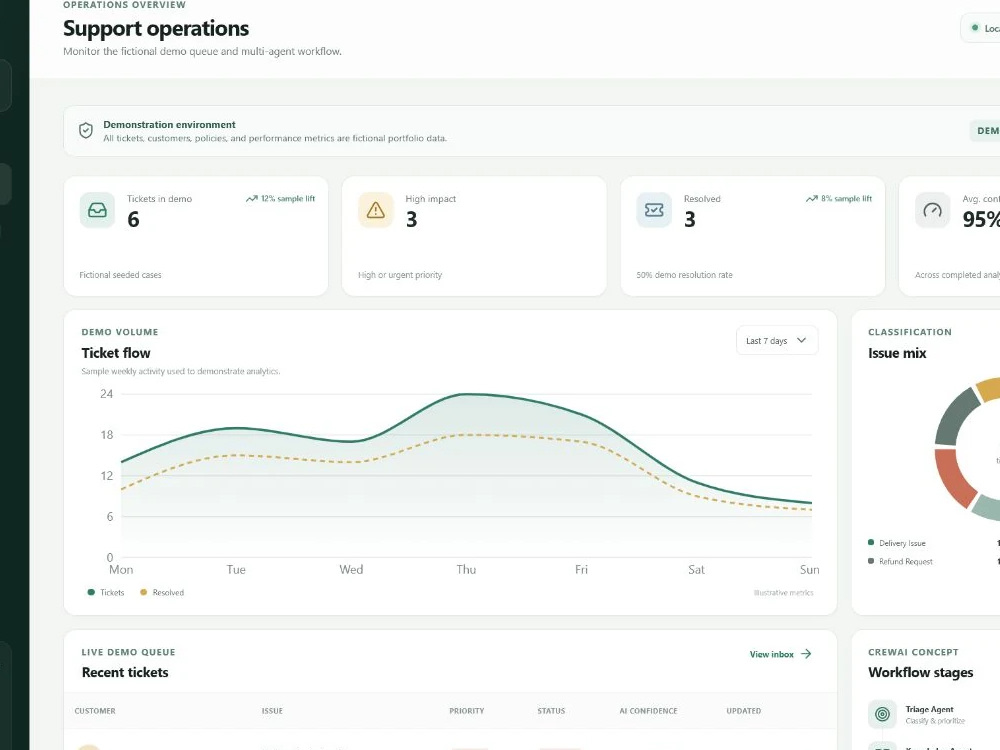Toggle the Resolved legend item in Ticket flow

click(x=162, y=592)
